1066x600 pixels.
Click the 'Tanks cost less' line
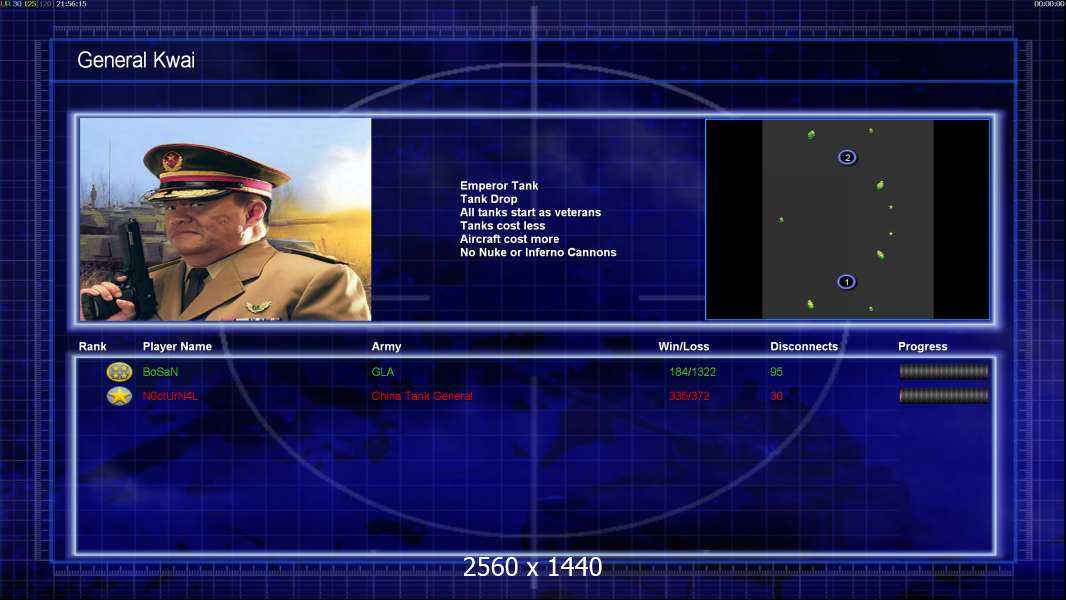point(502,226)
